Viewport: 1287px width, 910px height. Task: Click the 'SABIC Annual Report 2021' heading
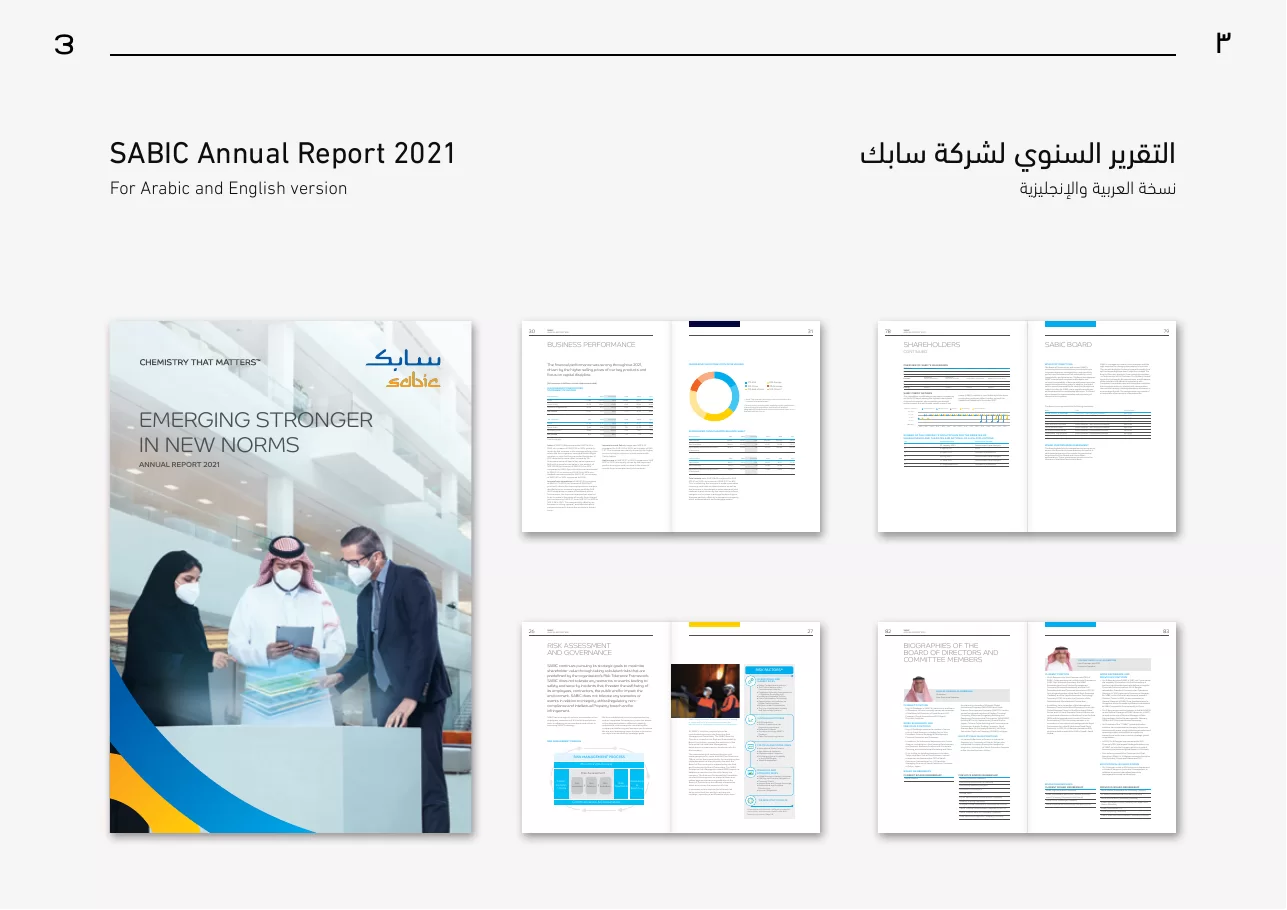[283, 153]
